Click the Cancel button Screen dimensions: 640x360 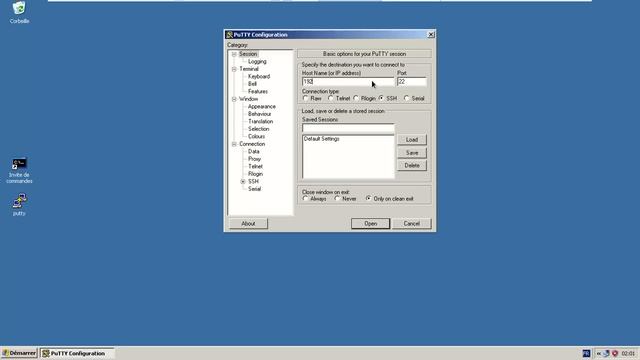coord(411,224)
